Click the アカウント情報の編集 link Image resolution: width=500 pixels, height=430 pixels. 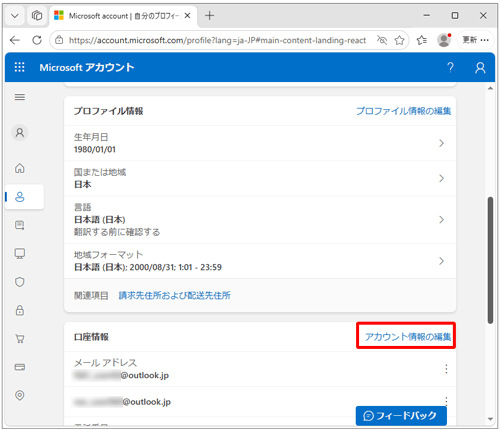(408, 337)
